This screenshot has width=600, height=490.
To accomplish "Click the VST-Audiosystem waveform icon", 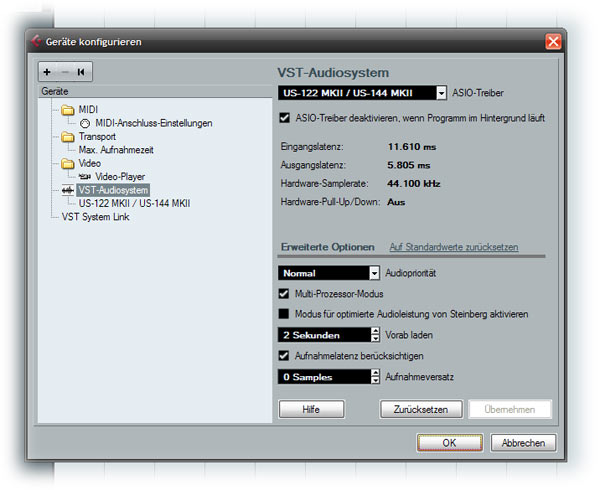I will 68,190.
